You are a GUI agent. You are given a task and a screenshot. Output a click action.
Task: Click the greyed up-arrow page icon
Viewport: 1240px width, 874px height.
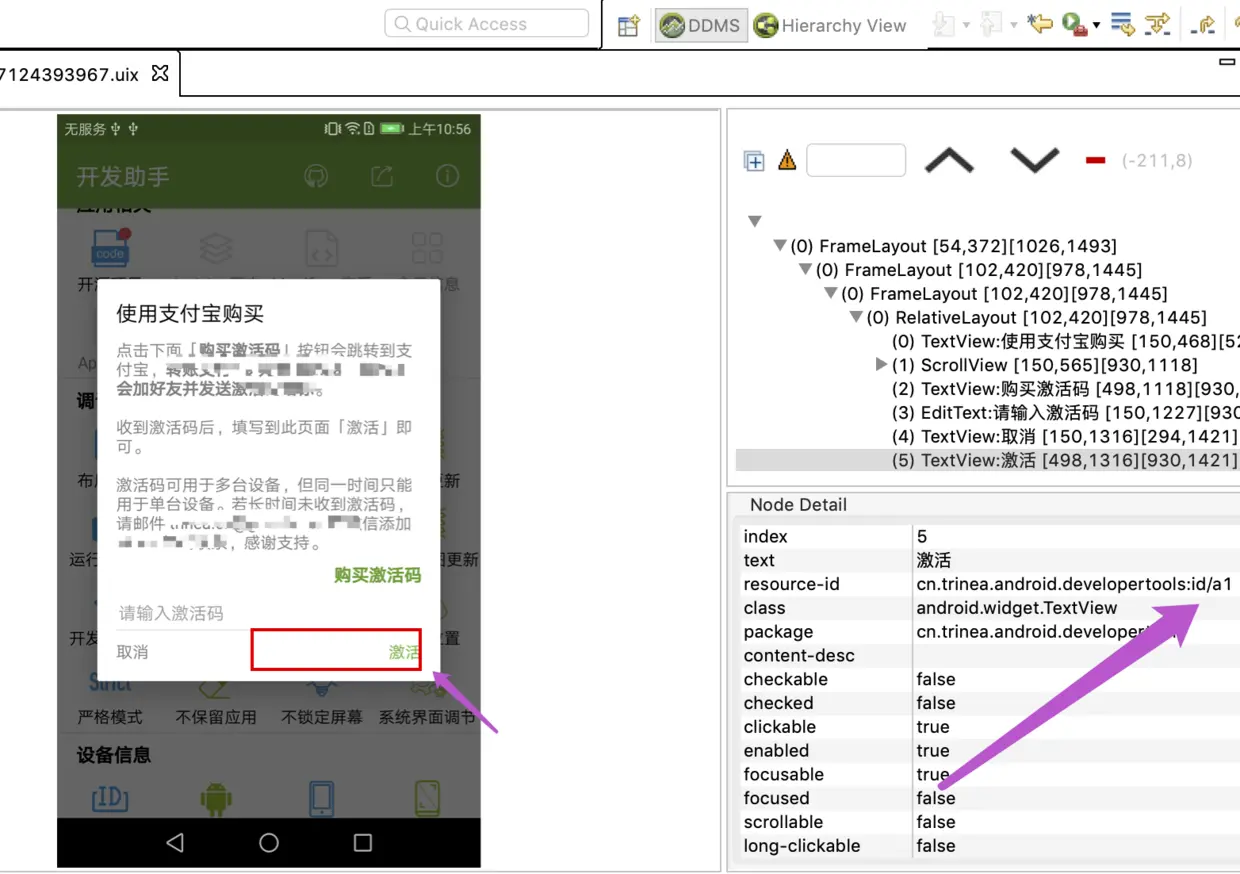pos(992,24)
